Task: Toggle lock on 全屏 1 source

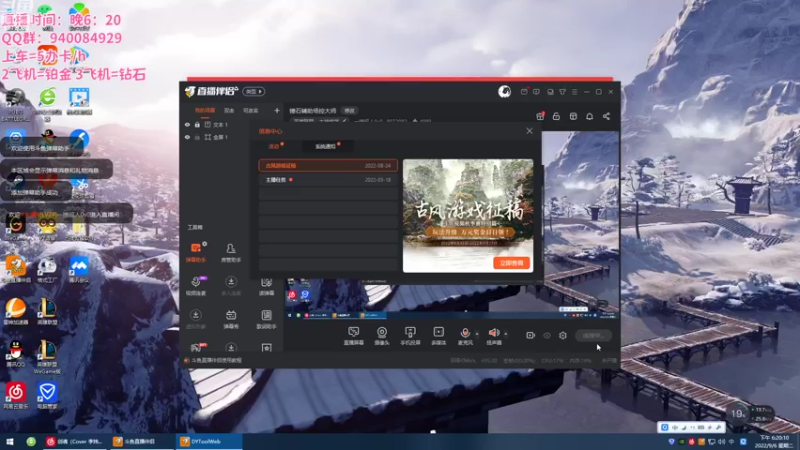Action: 197,137
